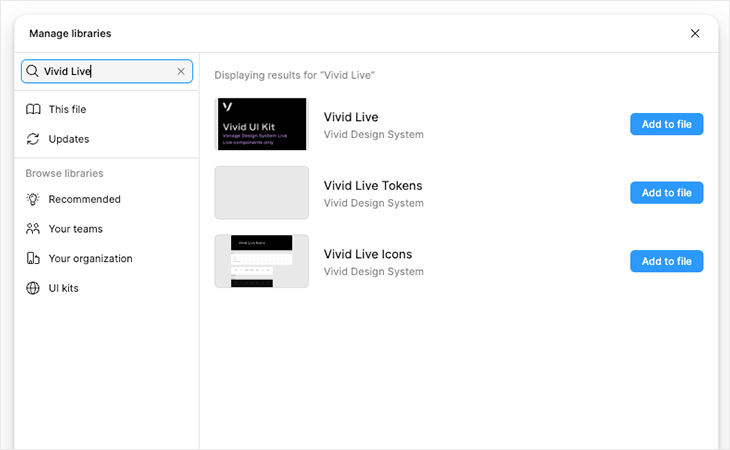Click the book icon beside This file
The width and height of the screenshot is (730, 450).
(33, 109)
